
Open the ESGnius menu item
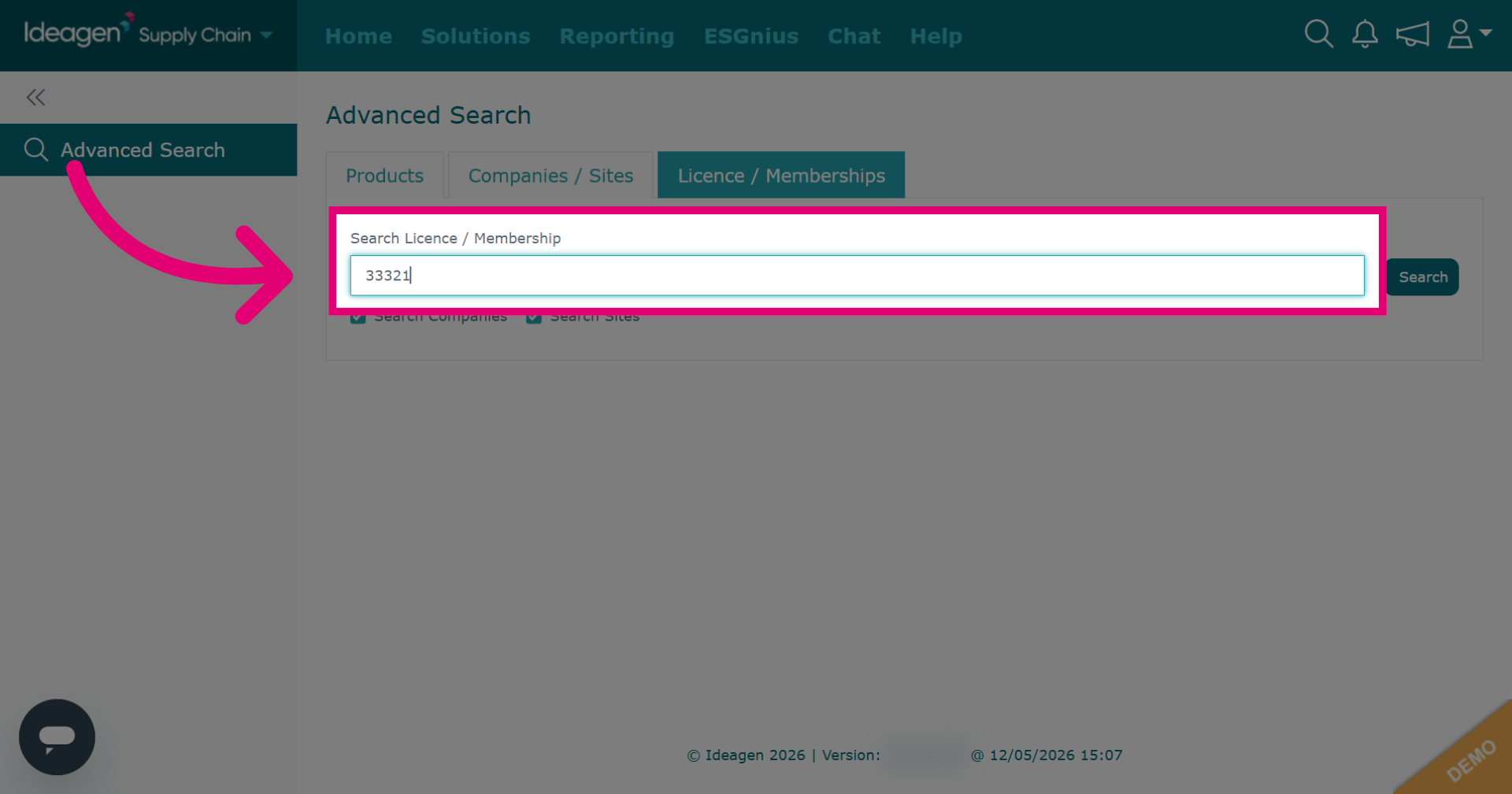coord(751,36)
